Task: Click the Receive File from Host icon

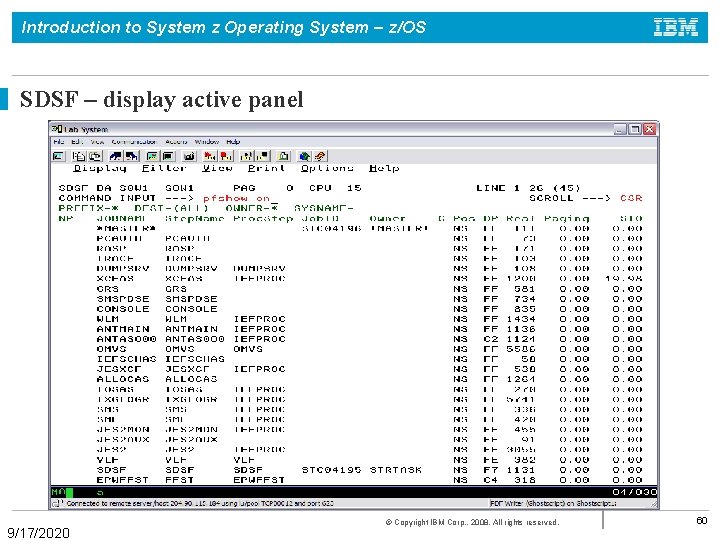Action: [132, 156]
